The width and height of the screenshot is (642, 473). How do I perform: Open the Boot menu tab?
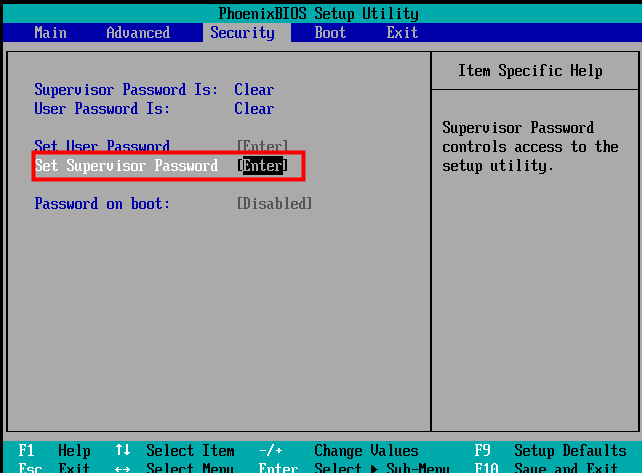[x=330, y=33]
